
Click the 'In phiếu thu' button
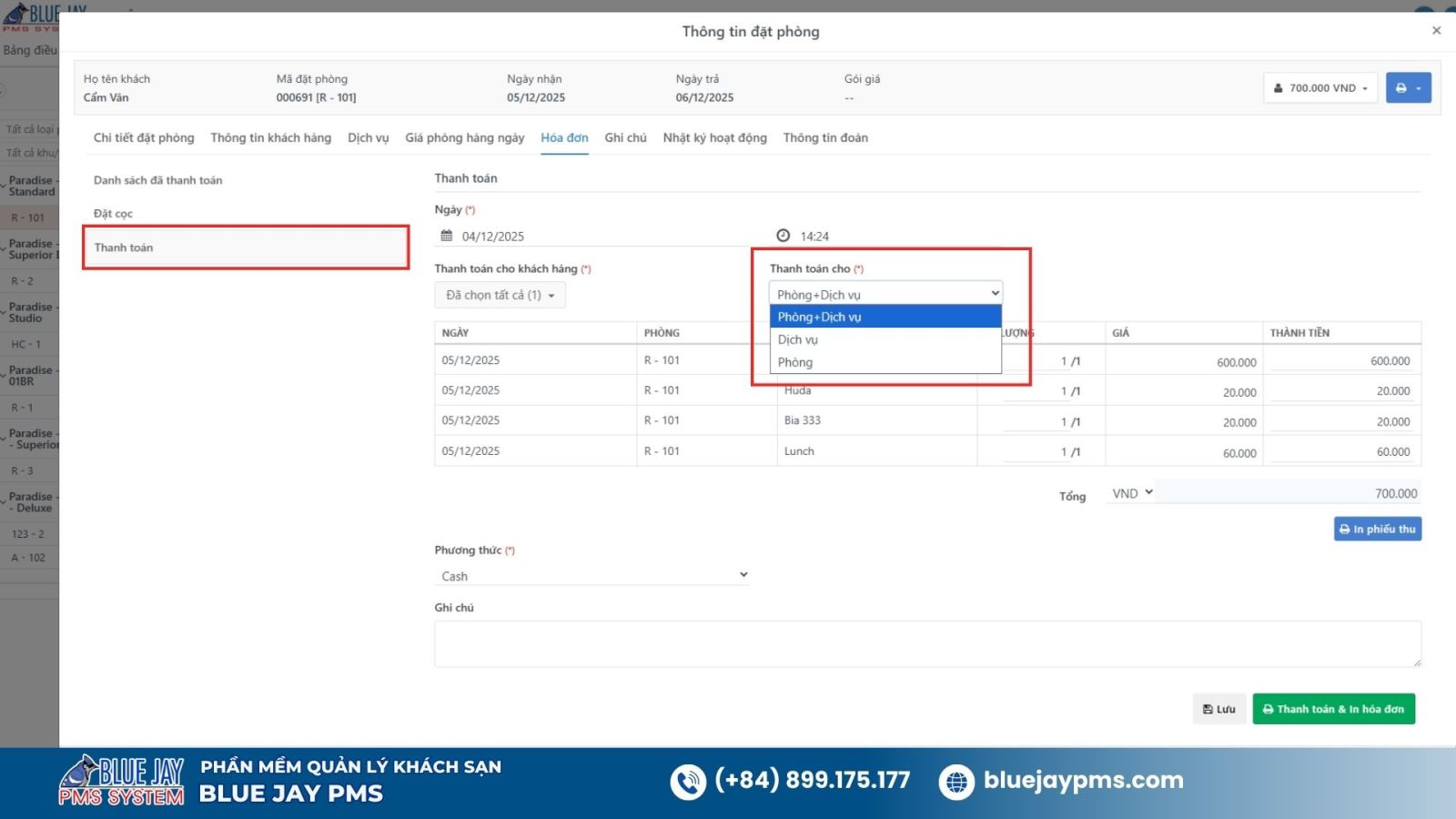coord(1377,529)
